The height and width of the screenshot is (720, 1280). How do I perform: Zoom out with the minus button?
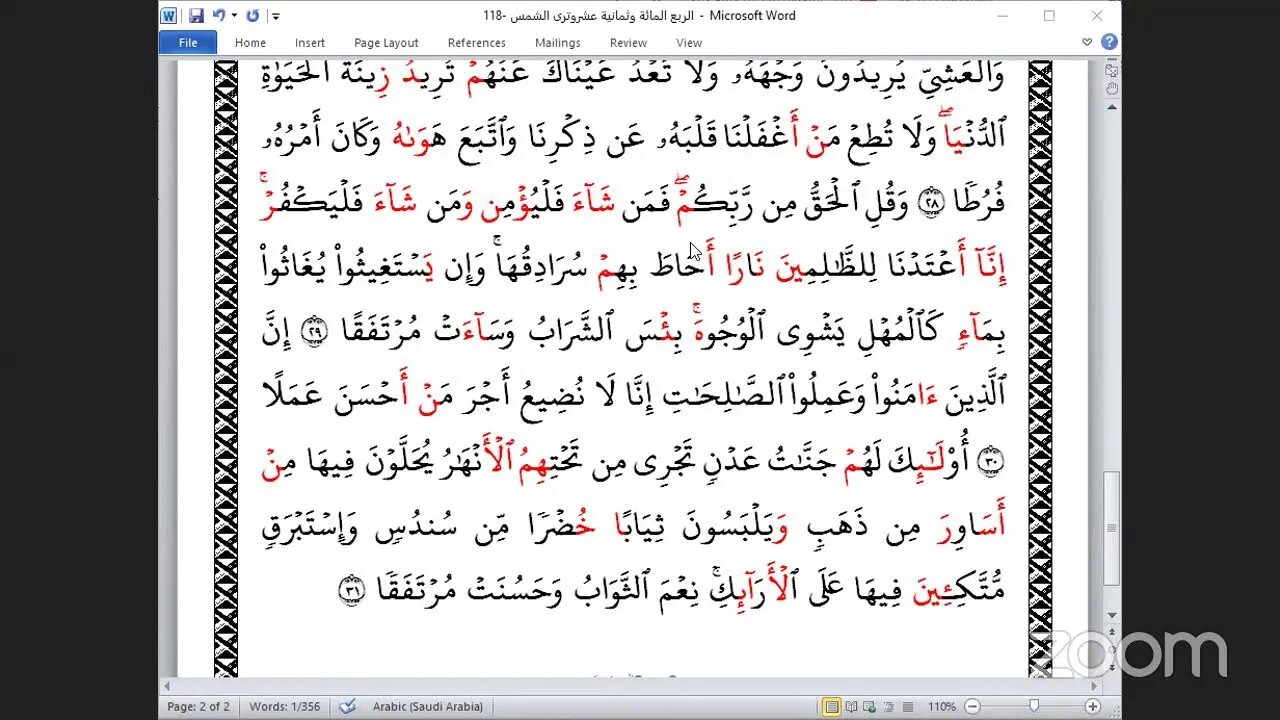[x=972, y=707]
